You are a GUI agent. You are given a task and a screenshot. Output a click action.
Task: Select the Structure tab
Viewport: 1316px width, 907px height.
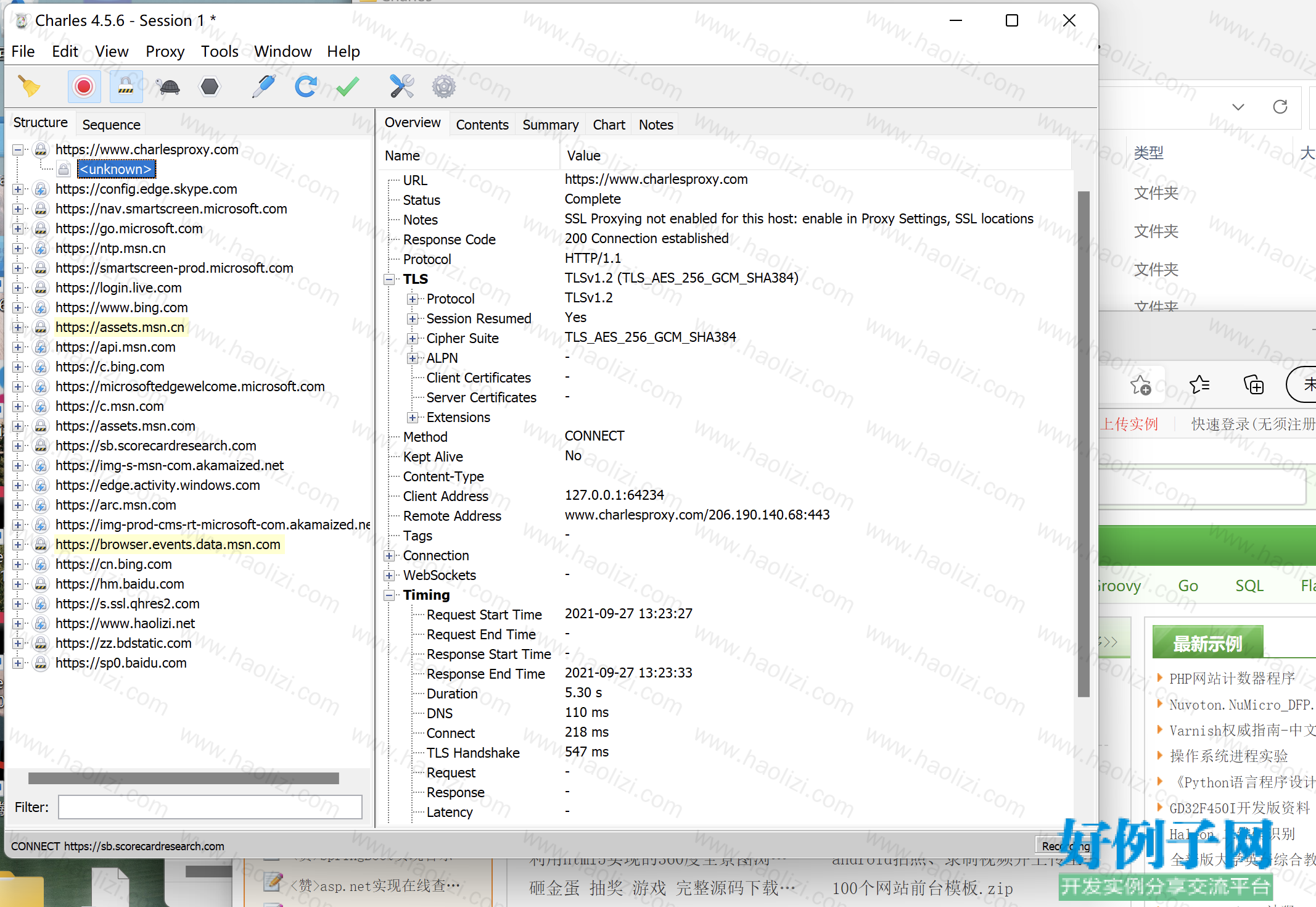40,123
